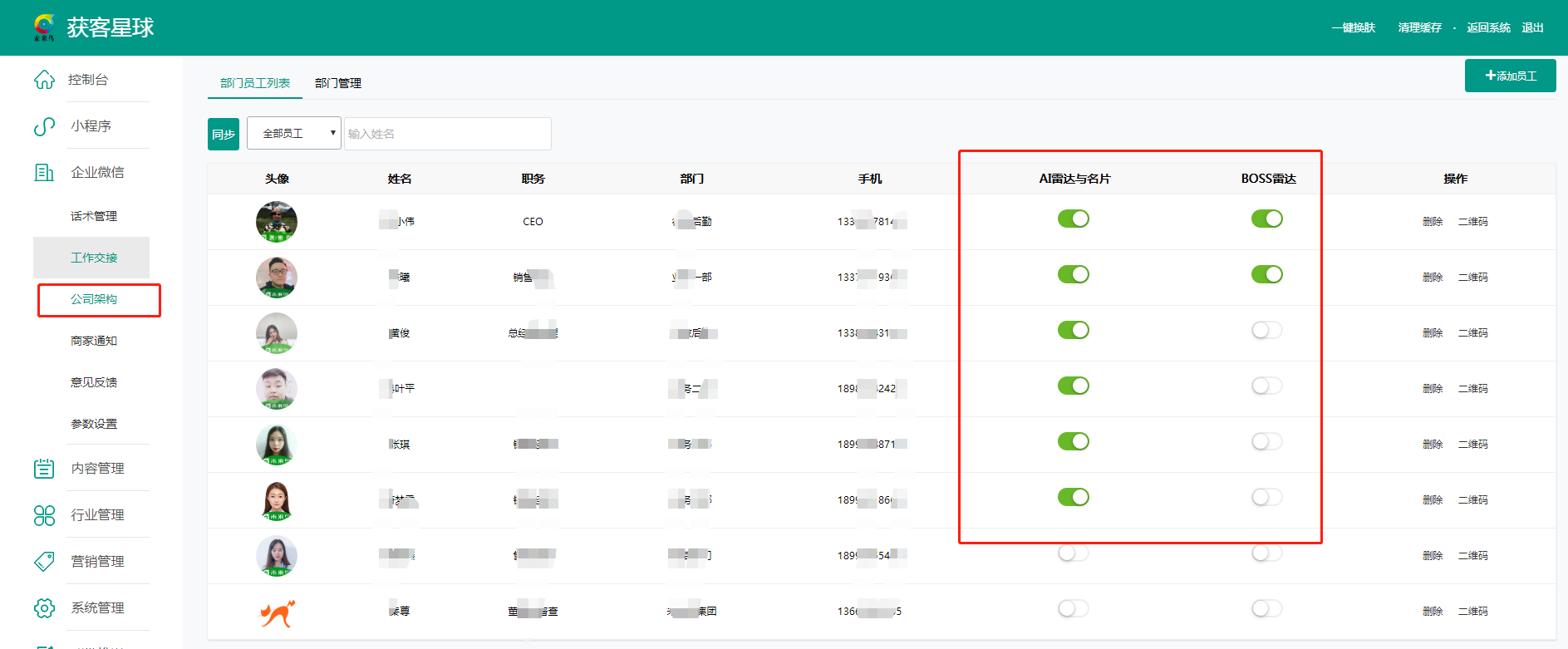Click the 内容管理 notepad icon
This screenshot has width=1568, height=649.
pyautogui.click(x=44, y=469)
